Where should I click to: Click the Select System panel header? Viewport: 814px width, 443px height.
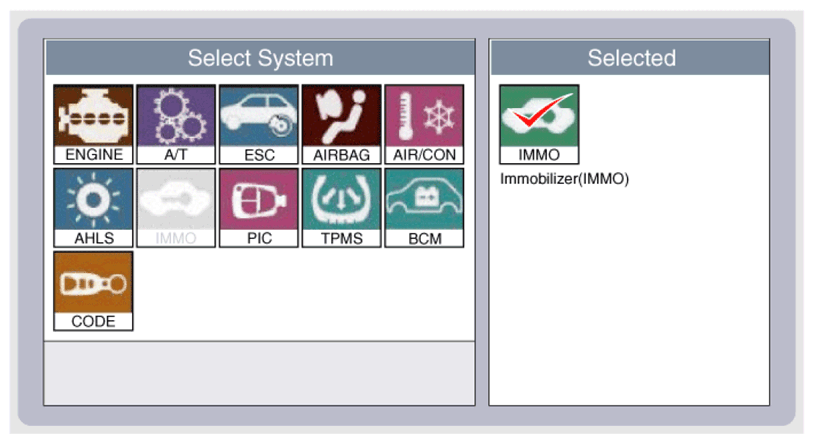[x=260, y=58]
